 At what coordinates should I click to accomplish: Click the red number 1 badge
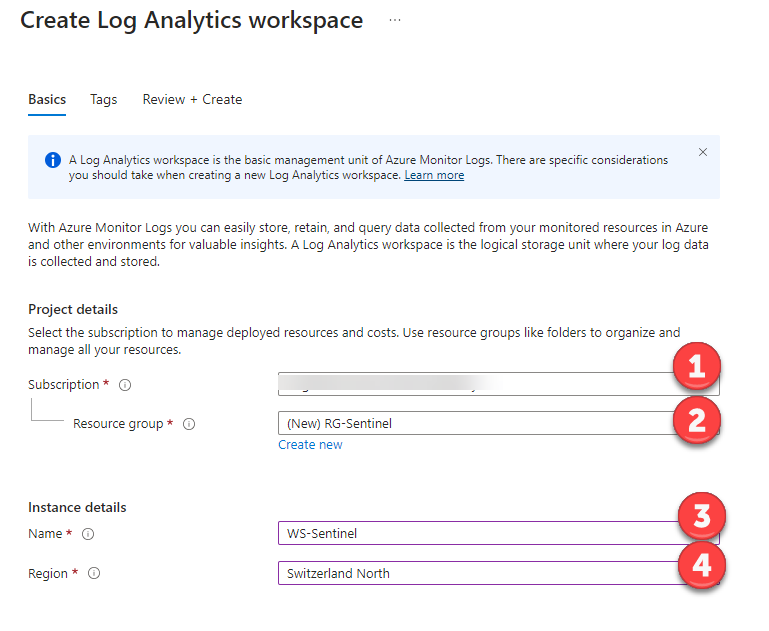coord(697,368)
